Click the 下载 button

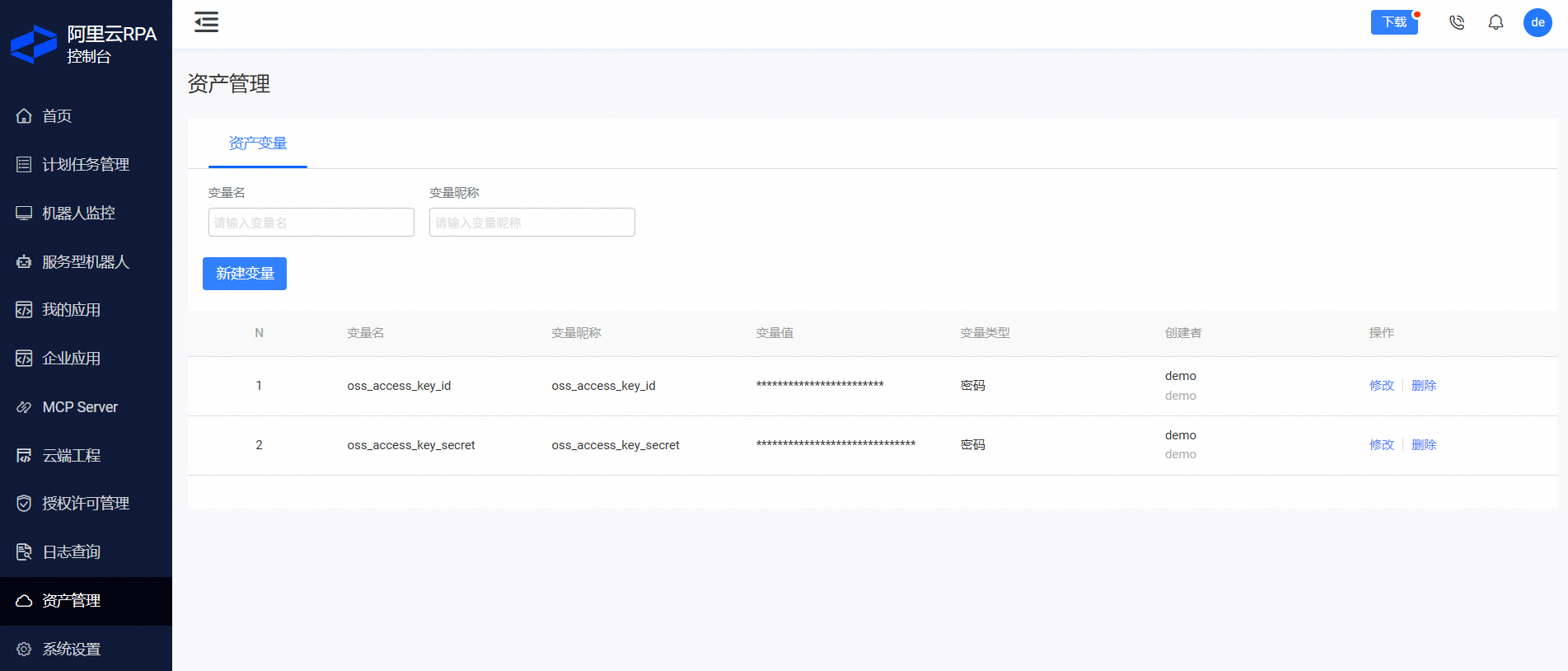tap(1394, 22)
